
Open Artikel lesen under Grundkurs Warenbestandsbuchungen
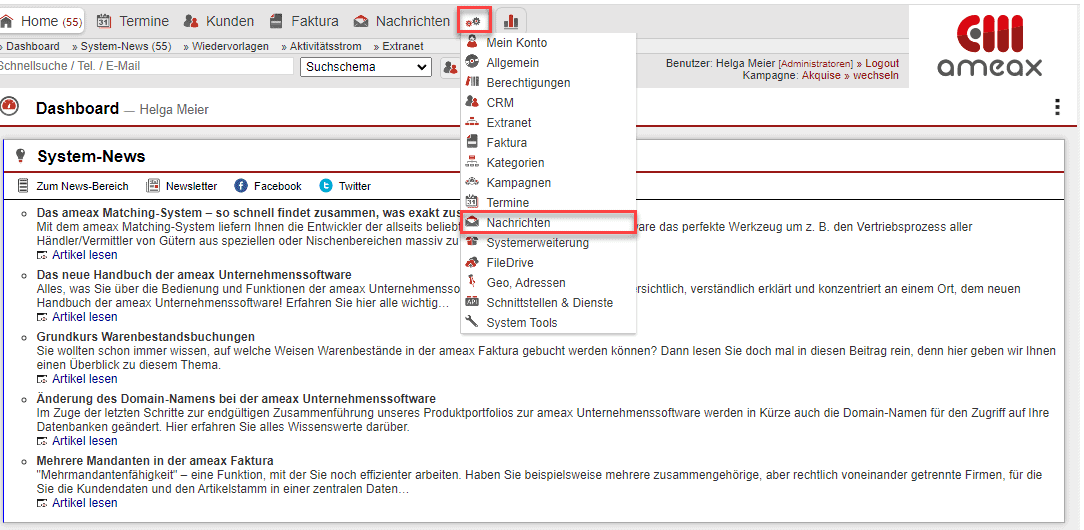pyautogui.click(x=84, y=379)
